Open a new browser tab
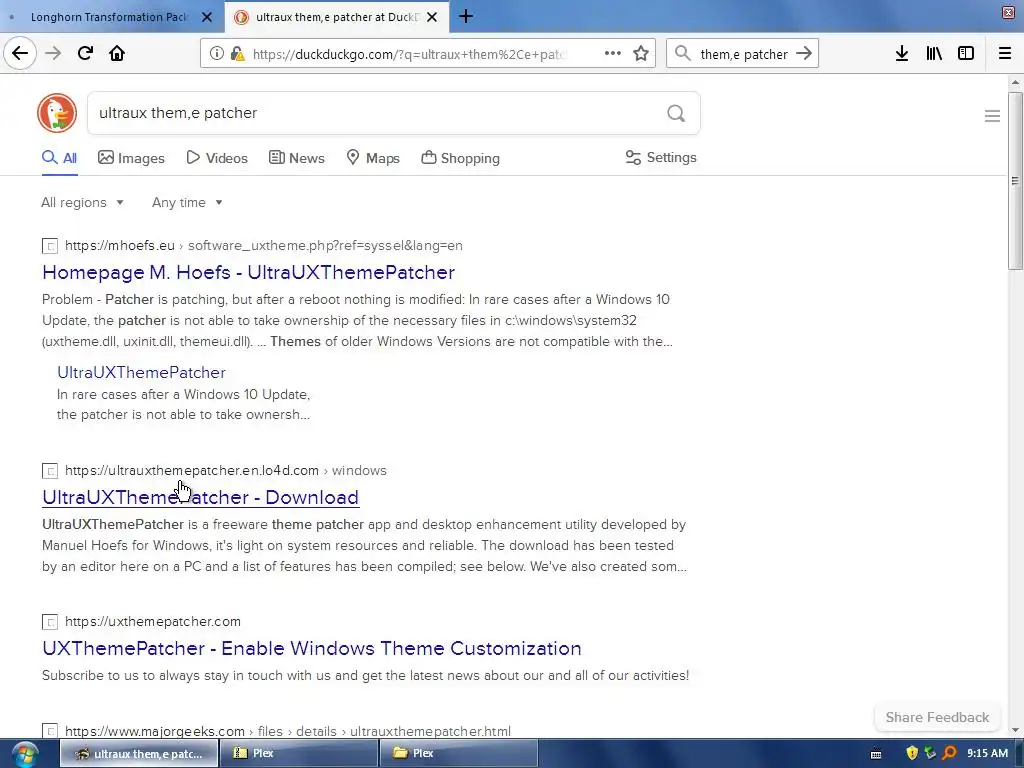Viewport: 1024px width, 768px height. (466, 16)
